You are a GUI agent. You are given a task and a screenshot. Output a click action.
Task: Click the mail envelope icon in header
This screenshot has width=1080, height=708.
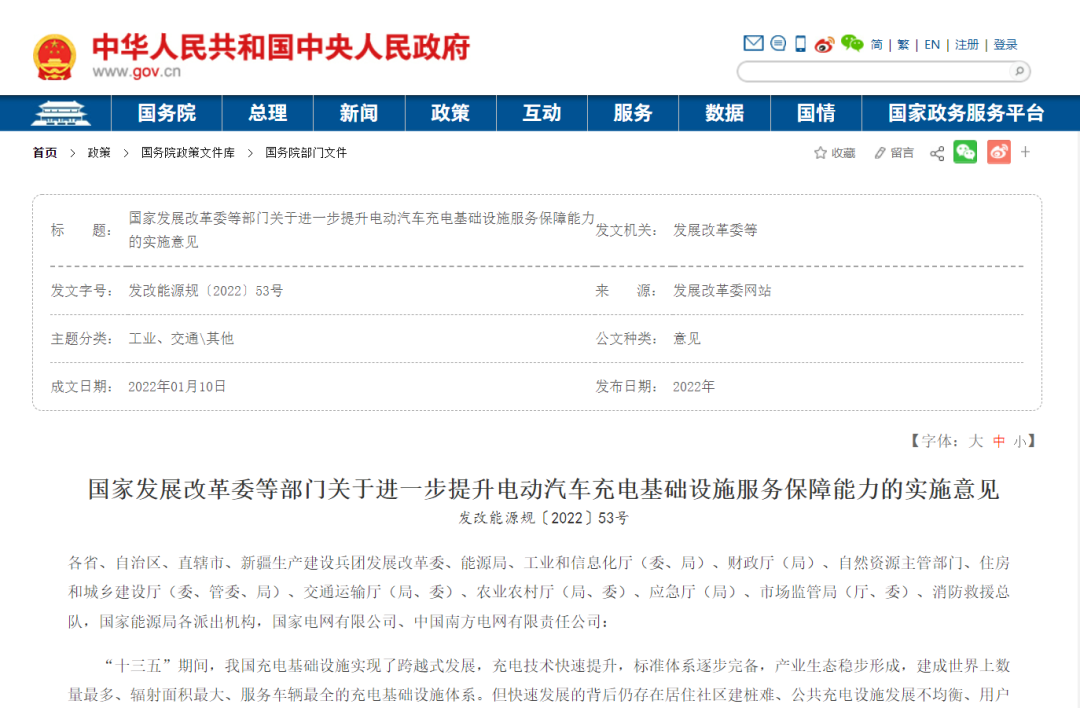click(x=753, y=43)
